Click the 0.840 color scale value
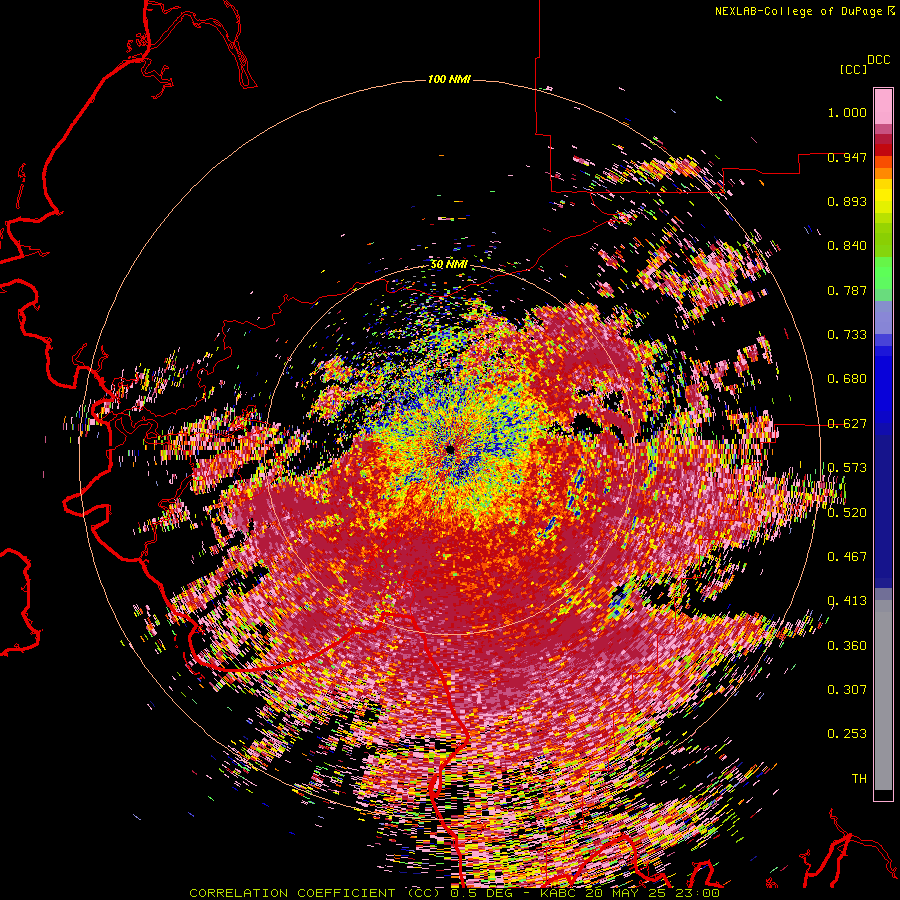The height and width of the screenshot is (900, 900). coord(847,246)
